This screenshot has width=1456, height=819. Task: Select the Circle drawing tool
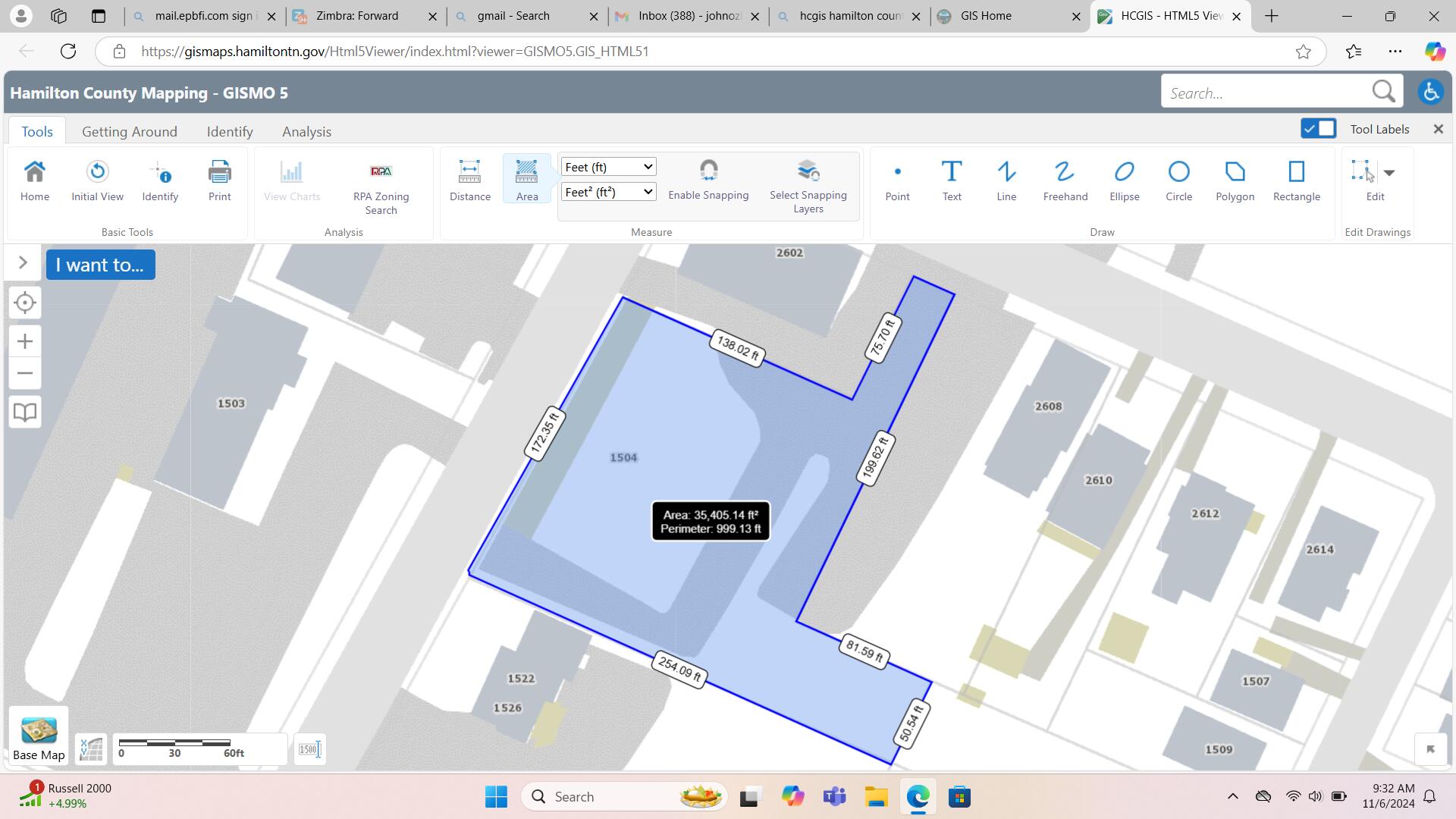[1178, 180]
